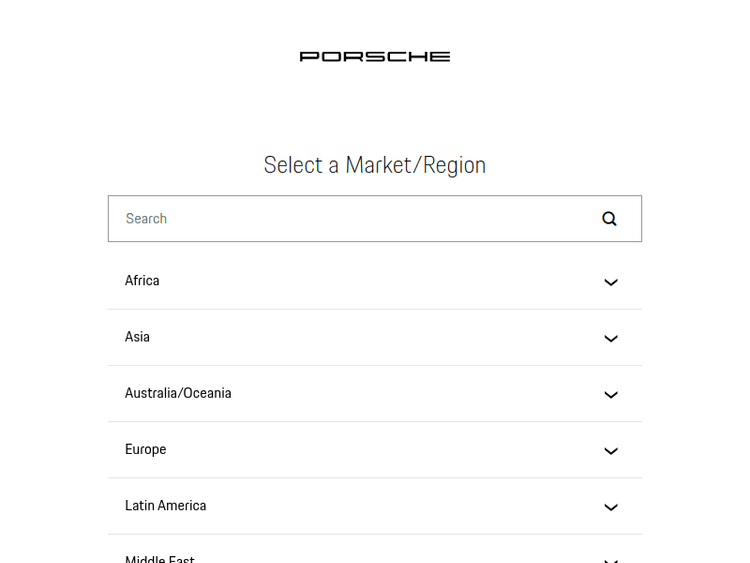Click the Porsche wordmark logo
The image size is (750, 563).
pos(375,57)
